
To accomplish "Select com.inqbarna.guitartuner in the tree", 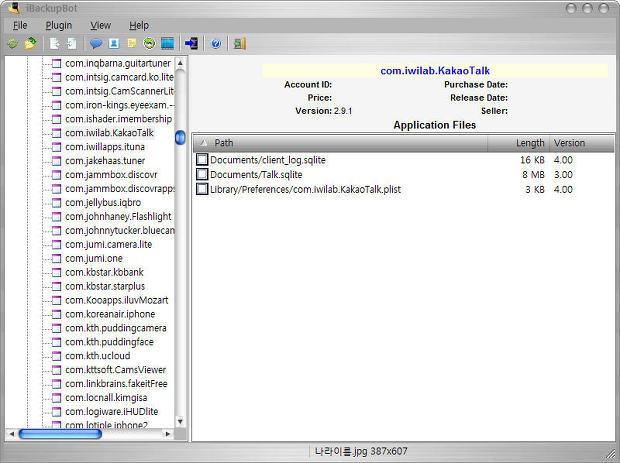I will (x=118, y=63).
